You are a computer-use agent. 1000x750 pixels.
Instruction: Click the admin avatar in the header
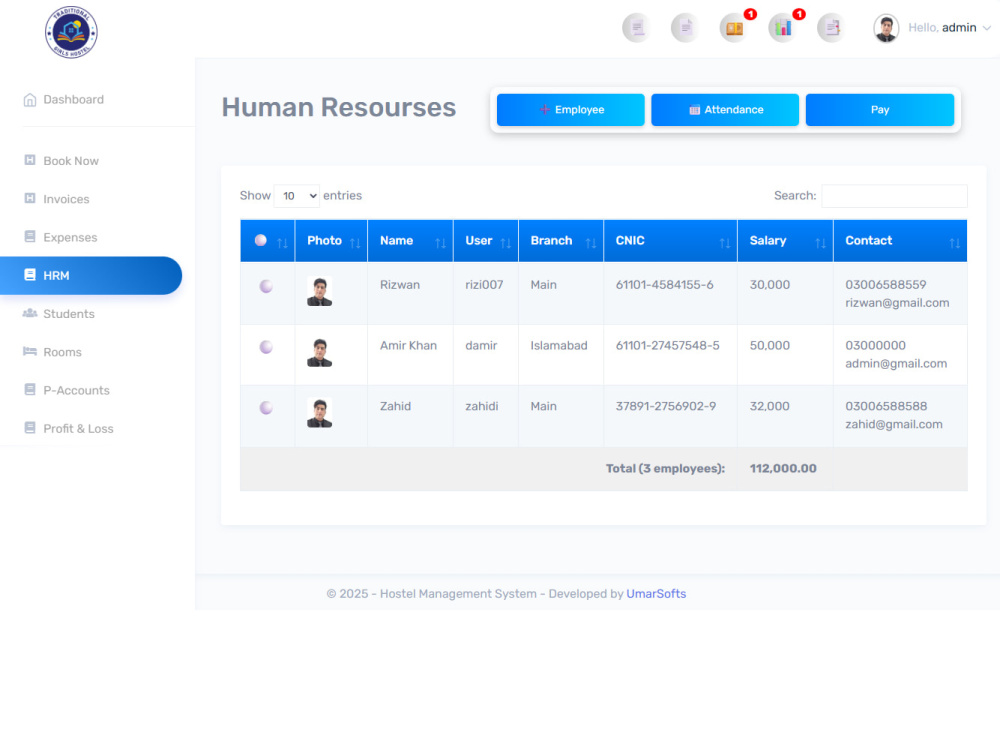886,28
